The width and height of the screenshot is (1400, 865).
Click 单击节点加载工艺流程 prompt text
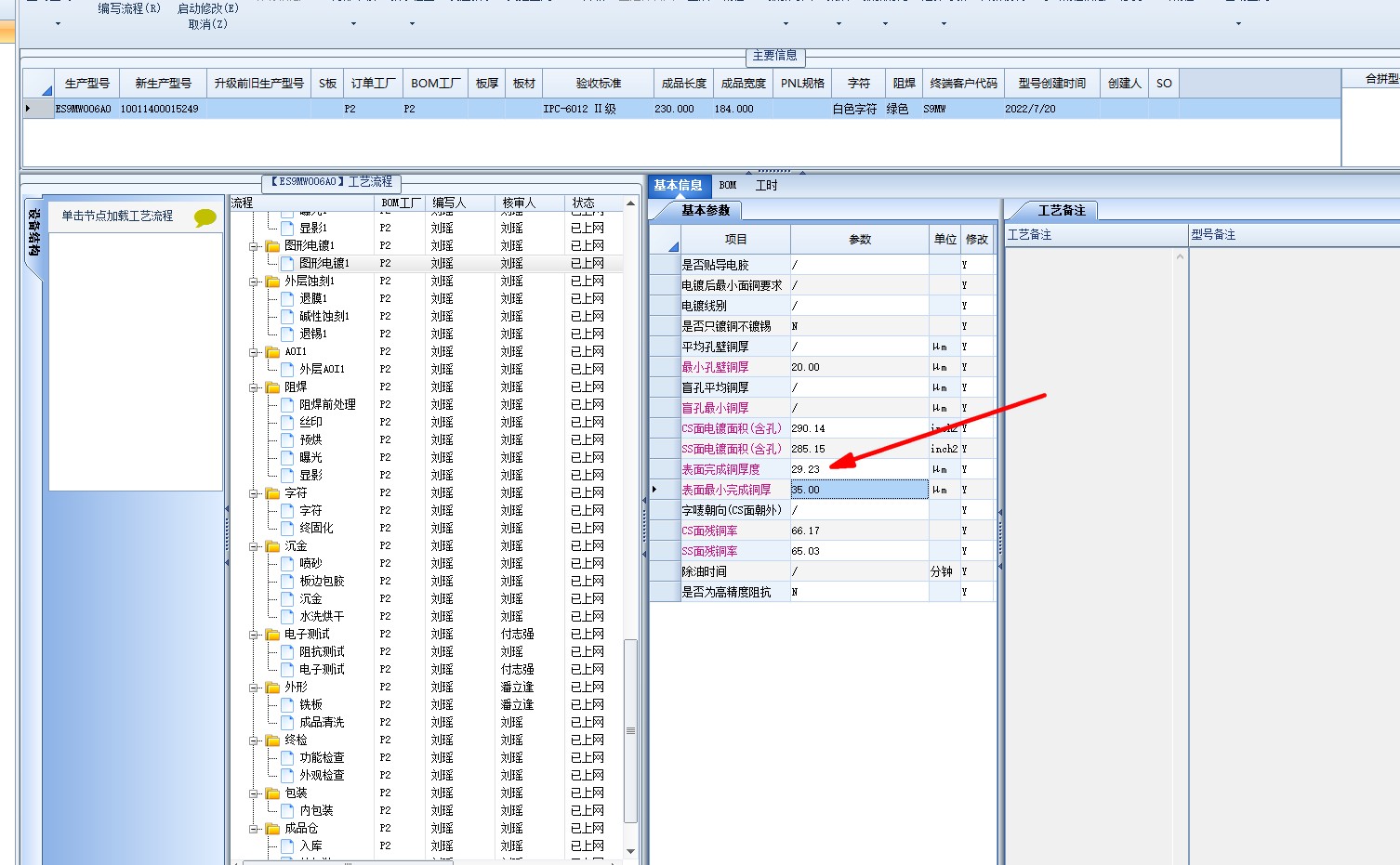[x=117, y=216]
